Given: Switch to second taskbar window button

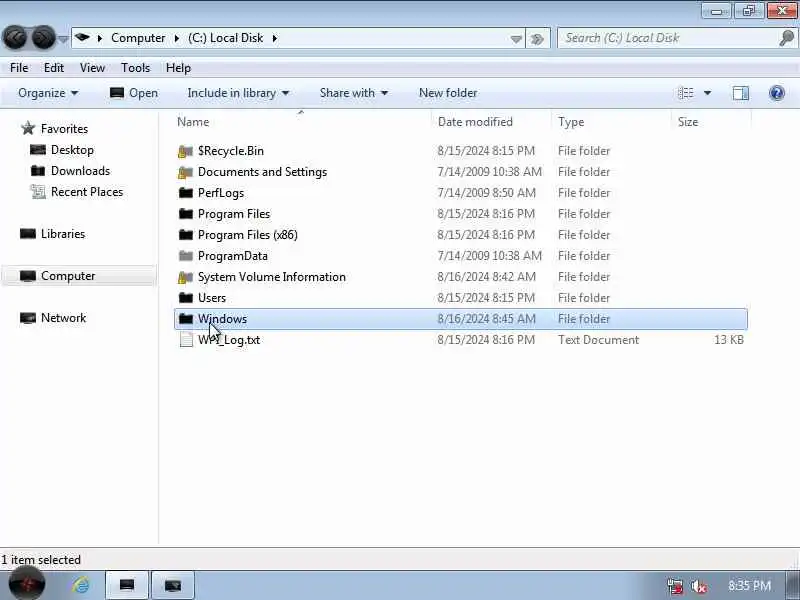Looking at the screenshot, I should pyautogui.click(x=173, y=585).
